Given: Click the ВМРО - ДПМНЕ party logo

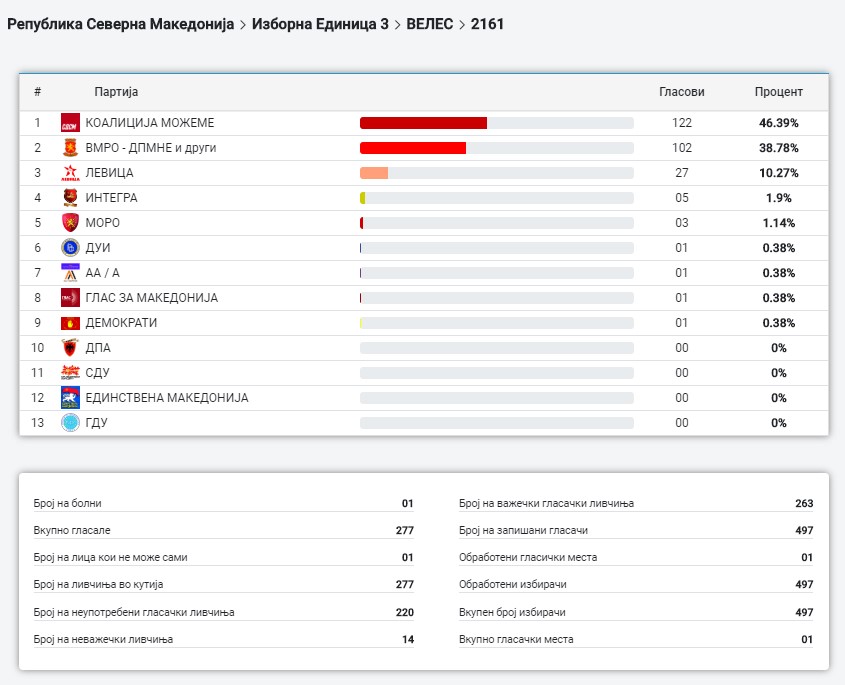Looking at the screenshot, I should point(70,148).
